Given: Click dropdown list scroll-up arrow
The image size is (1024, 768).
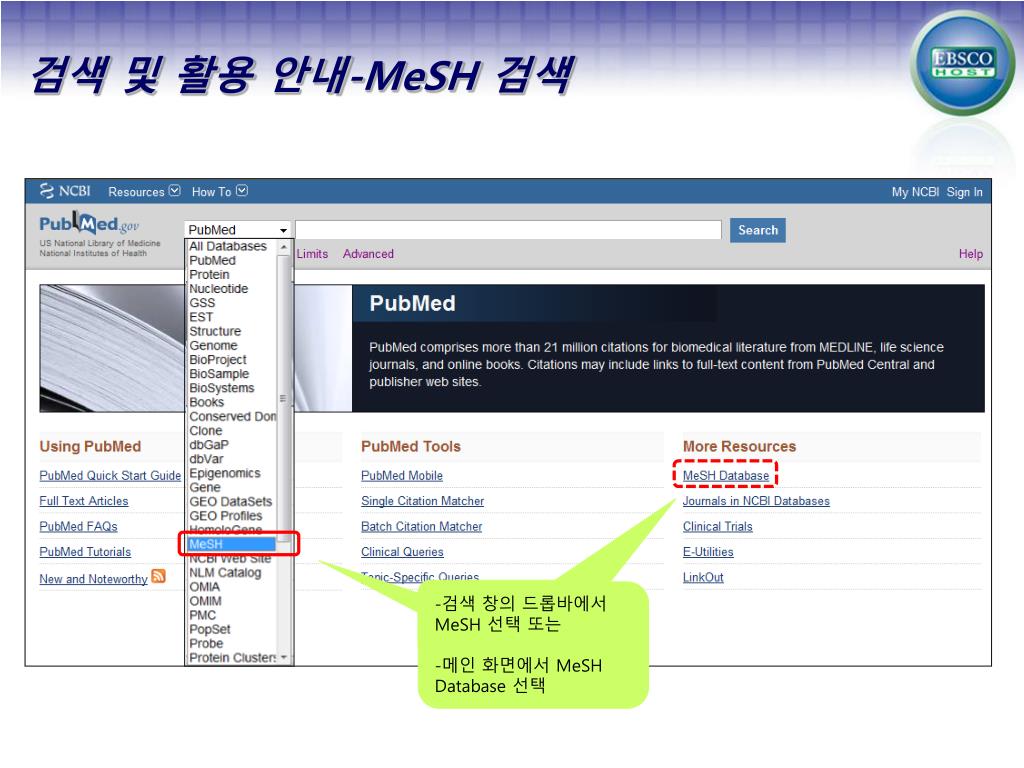Looking at the screenshot, I should pyautogui.click(x=283, y=247).
